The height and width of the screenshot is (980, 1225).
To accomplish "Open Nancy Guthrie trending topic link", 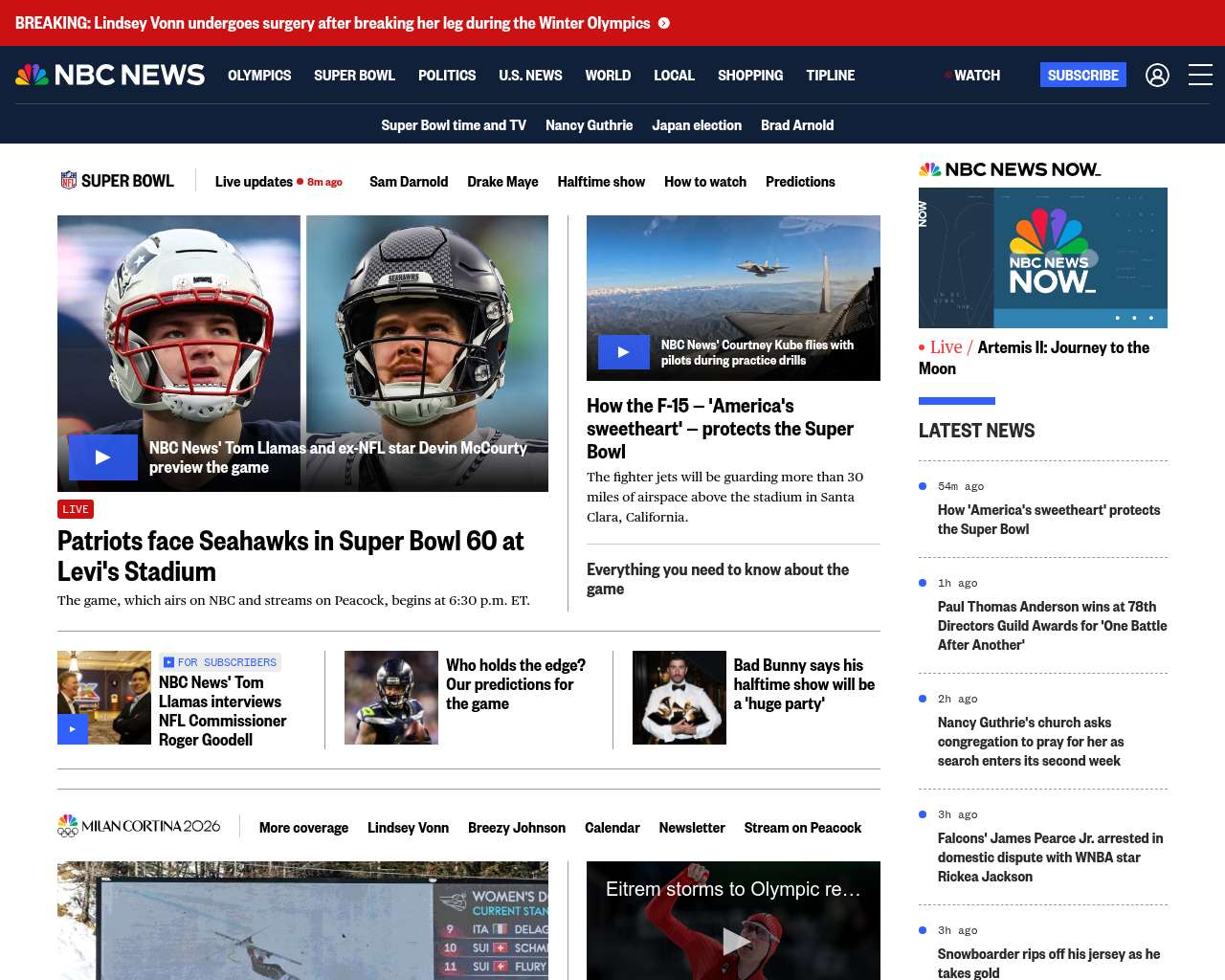I will pos(589,125).
